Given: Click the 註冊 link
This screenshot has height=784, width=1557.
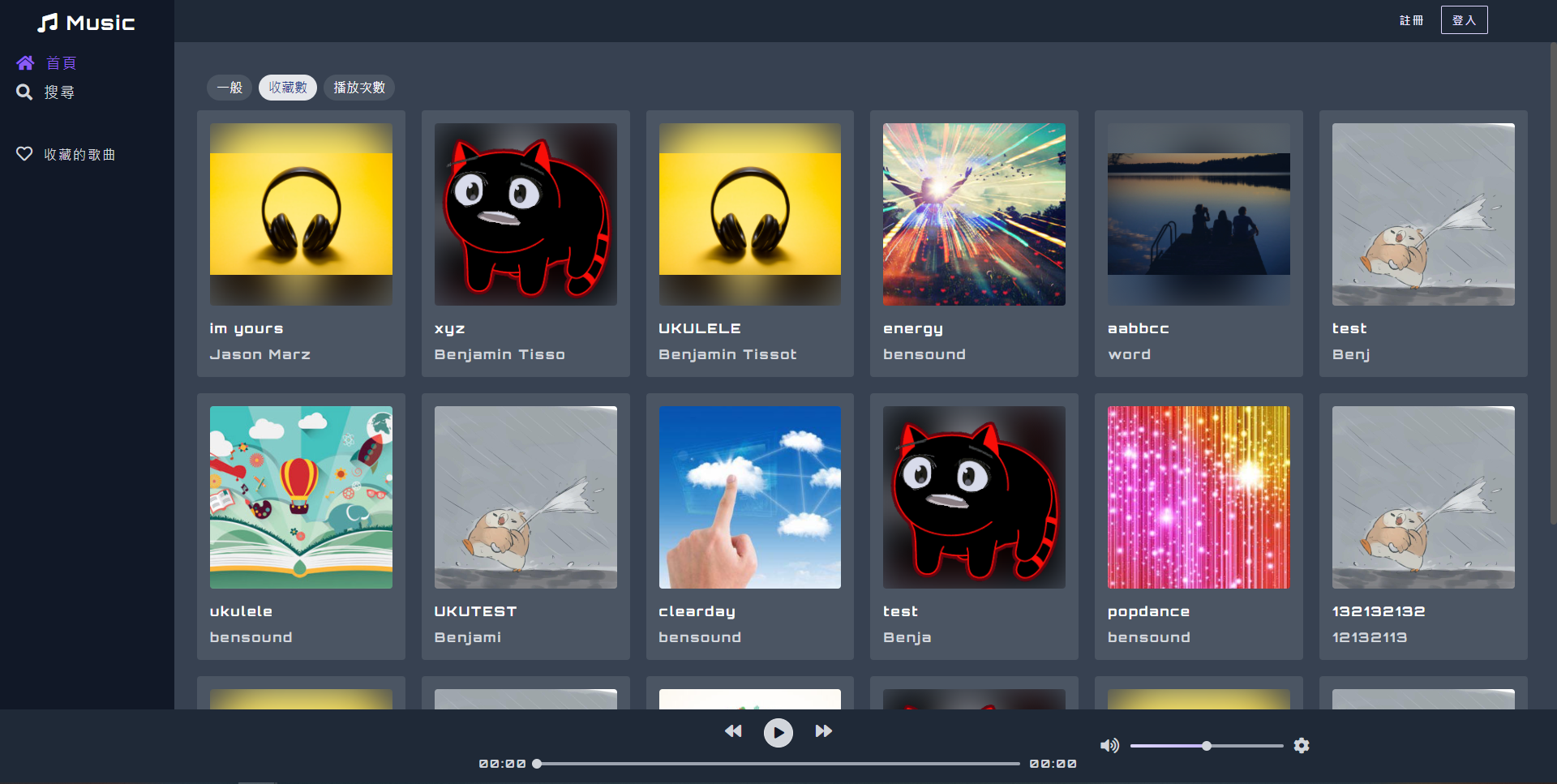Looking at the screenshot, I should pos(1411,20).
